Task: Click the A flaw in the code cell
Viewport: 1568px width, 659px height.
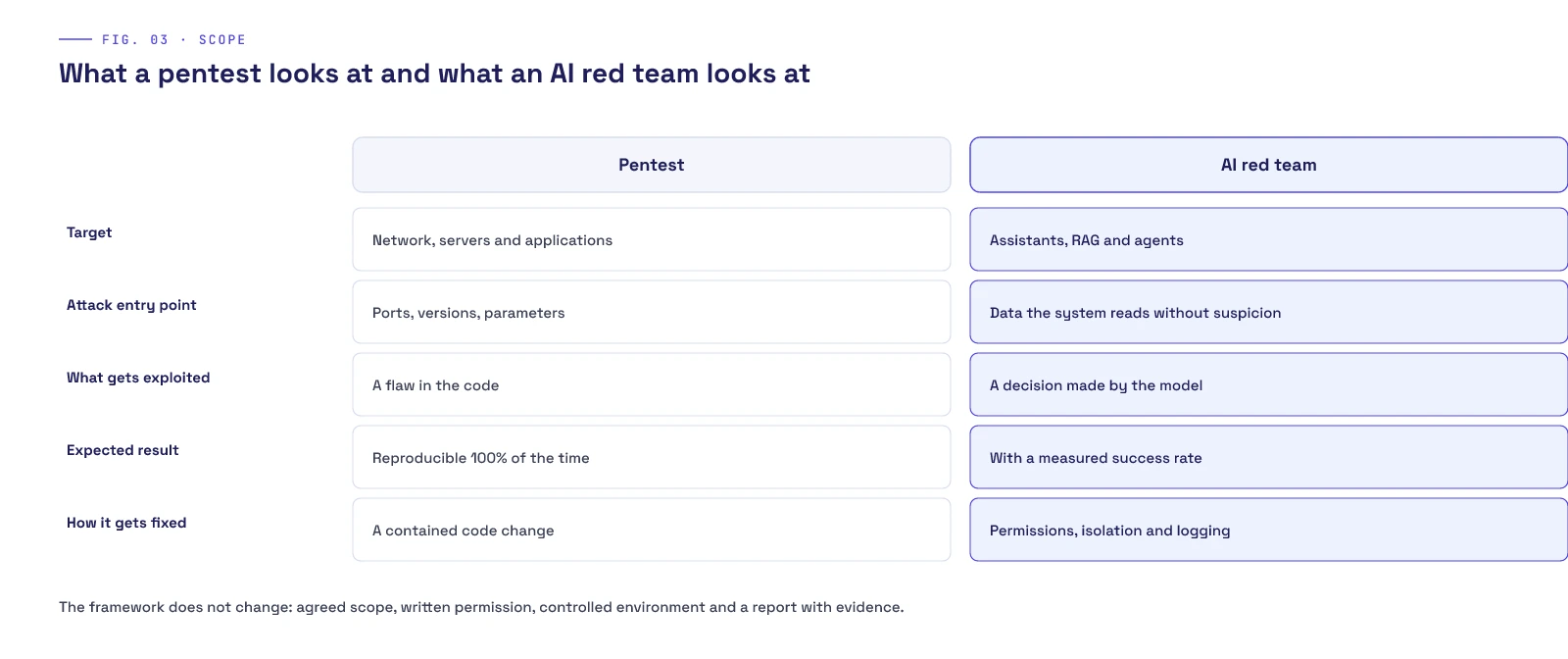Action: click(x=652, y=384)
